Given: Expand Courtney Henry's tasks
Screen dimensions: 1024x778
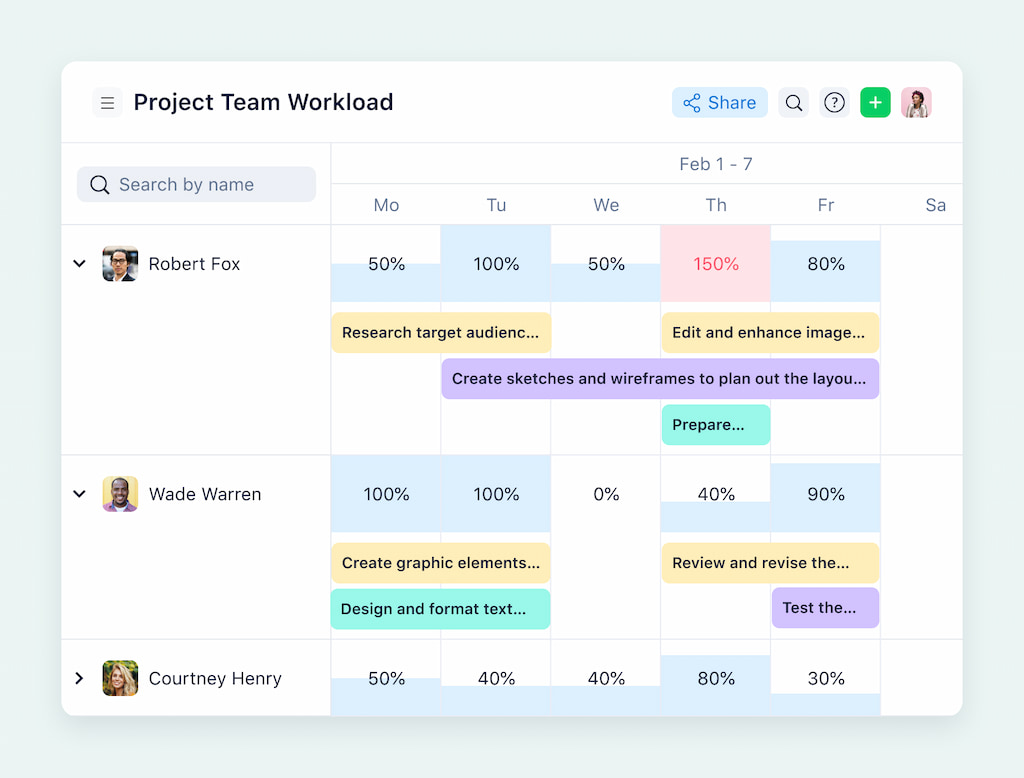Looking at the screenshot, I should click(x=79, y=678).
